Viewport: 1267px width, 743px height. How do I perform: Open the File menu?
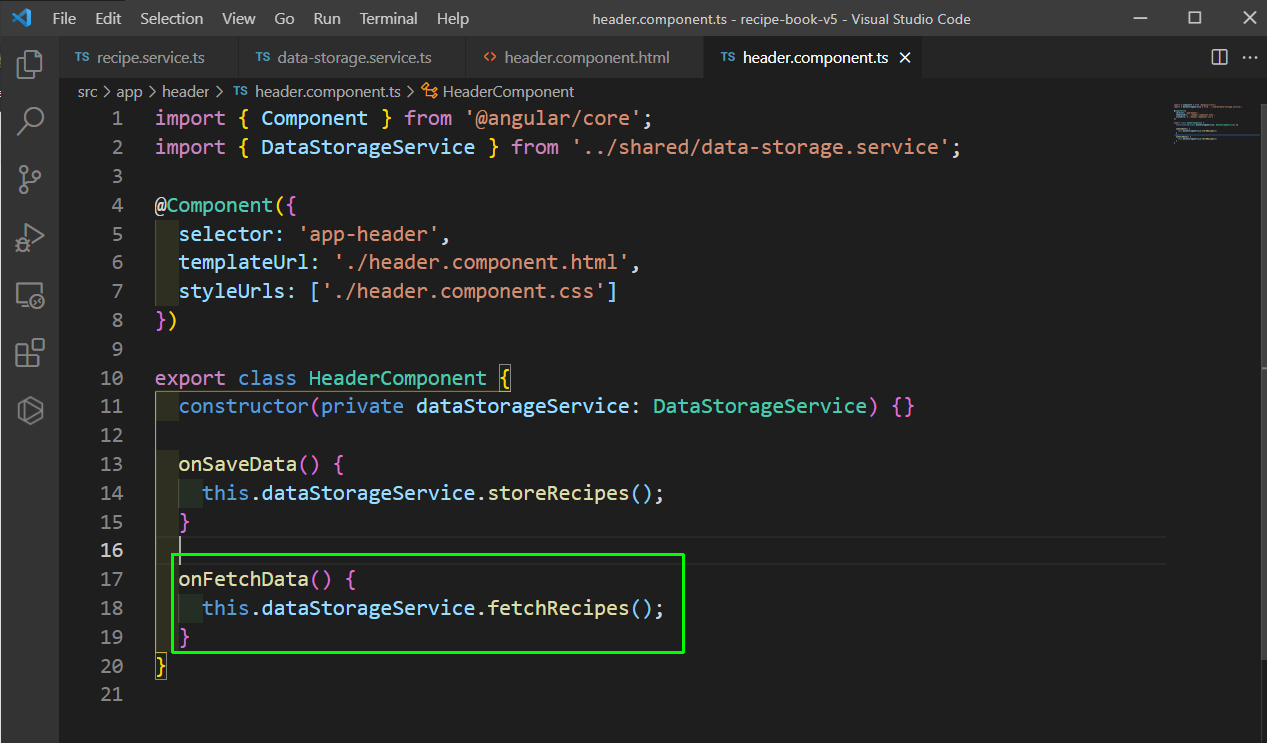tap(64, 19)
